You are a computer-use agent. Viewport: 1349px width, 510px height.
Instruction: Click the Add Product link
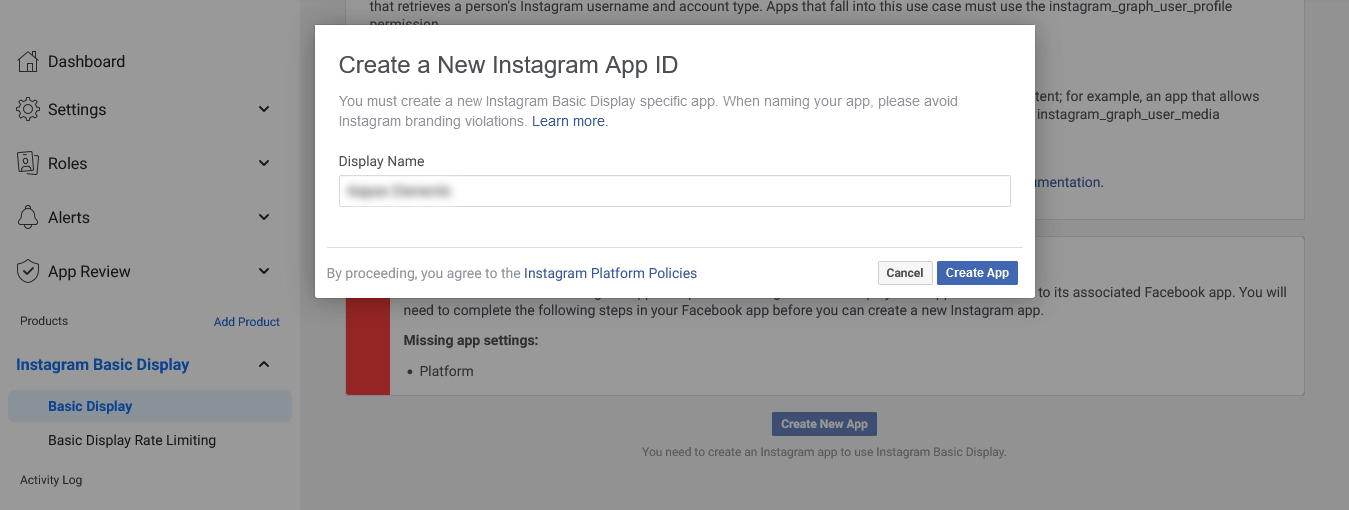point(247,322)
